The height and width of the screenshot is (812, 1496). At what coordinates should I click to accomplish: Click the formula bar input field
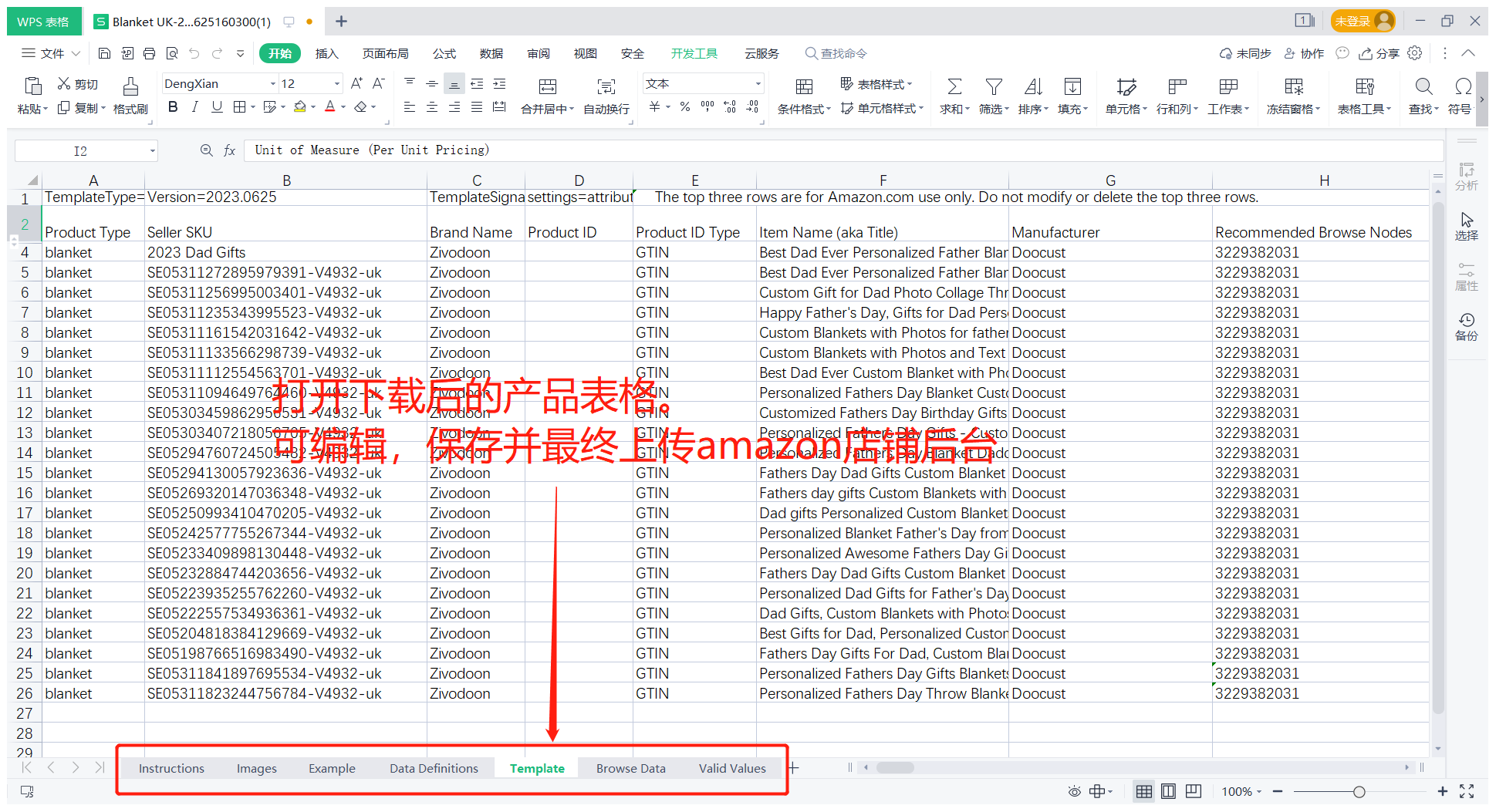click(x=843, y=150)
